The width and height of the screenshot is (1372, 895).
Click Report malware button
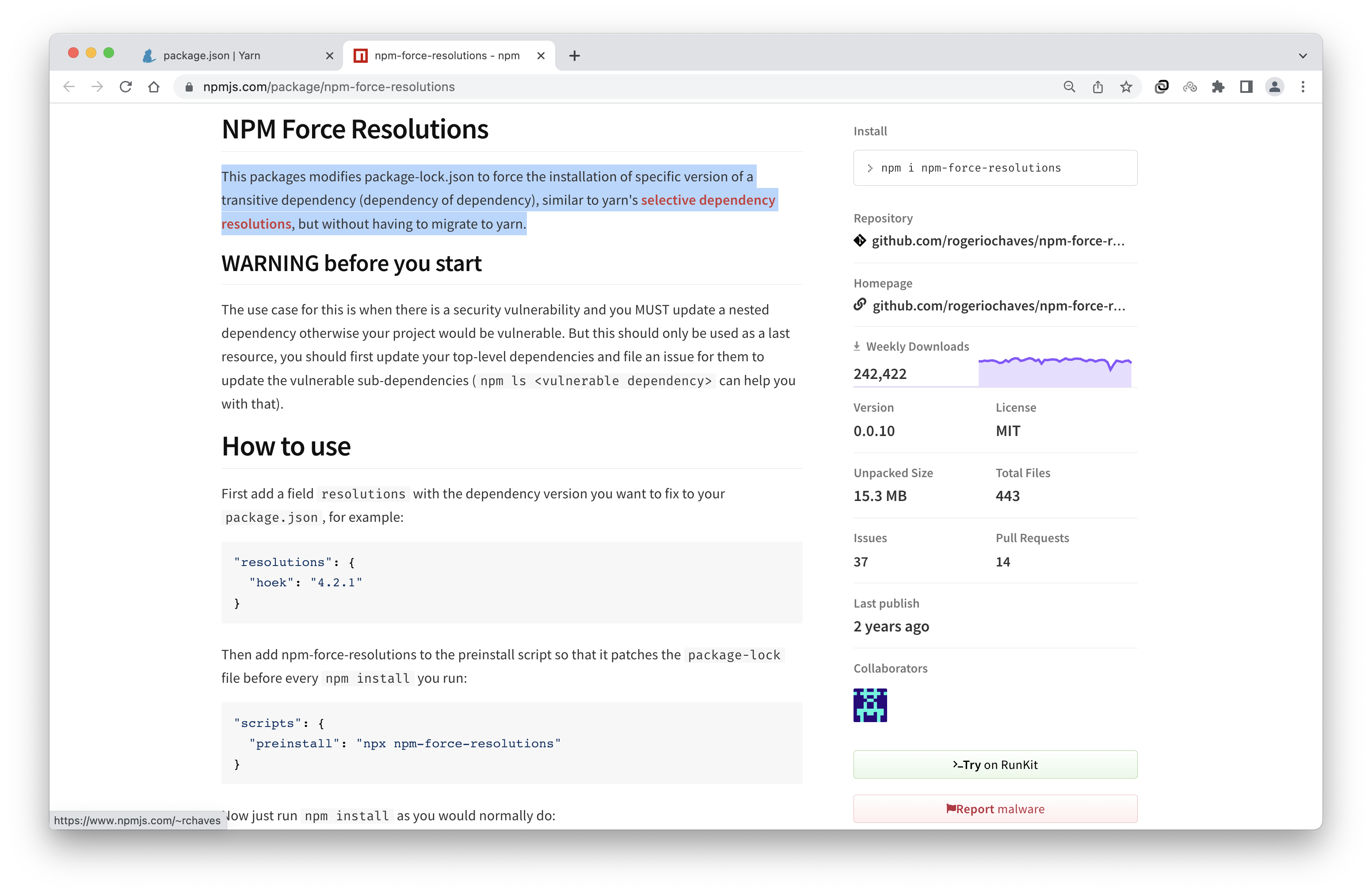(x=995, y=809)
